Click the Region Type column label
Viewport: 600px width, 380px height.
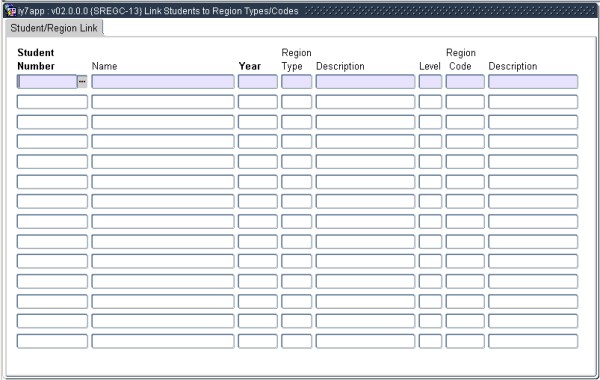coord(296,59)
